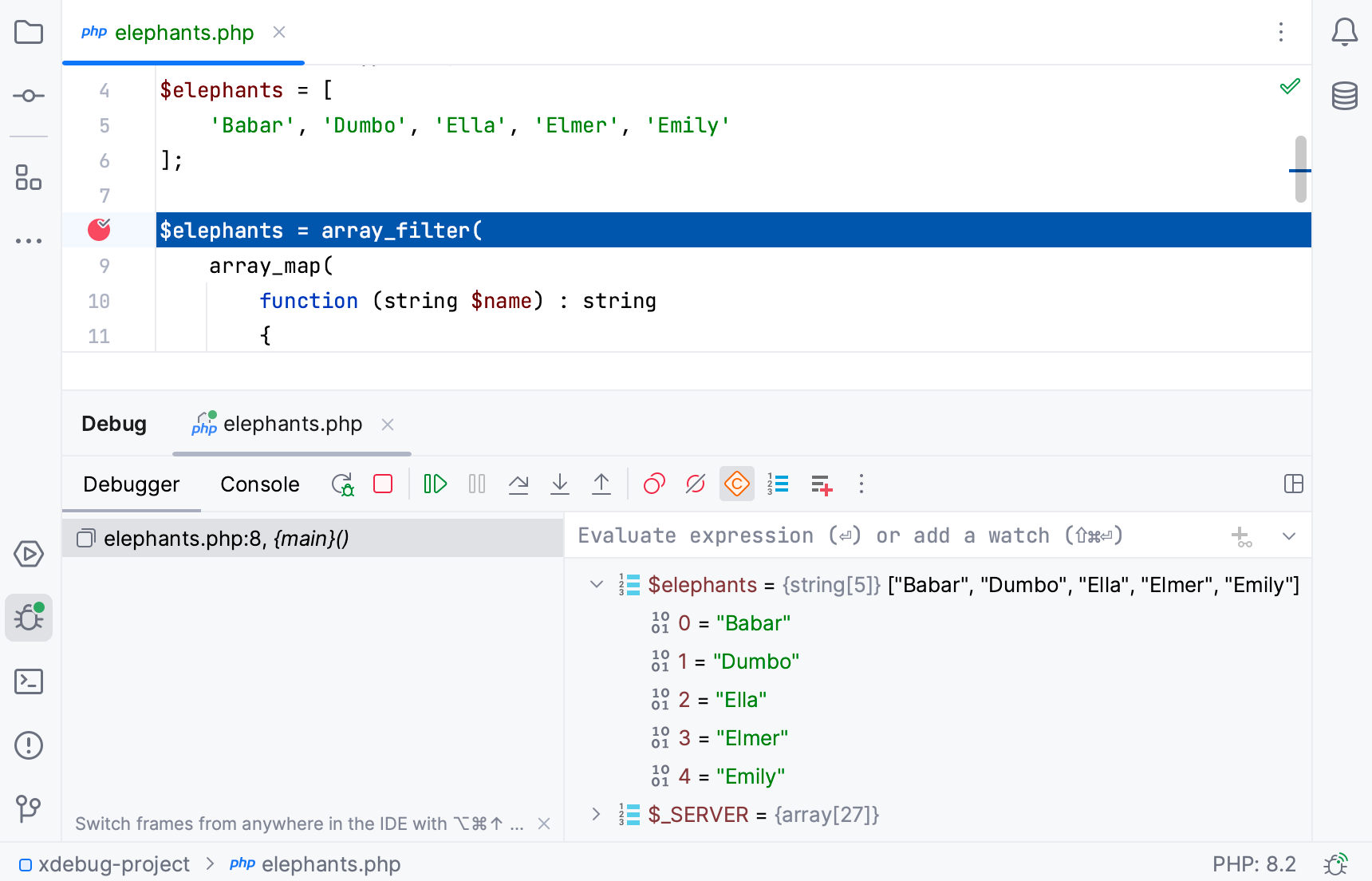This screenshot has width=1372, height=881.
Task: Select the Run tool window icon
Action: [29, 554]
